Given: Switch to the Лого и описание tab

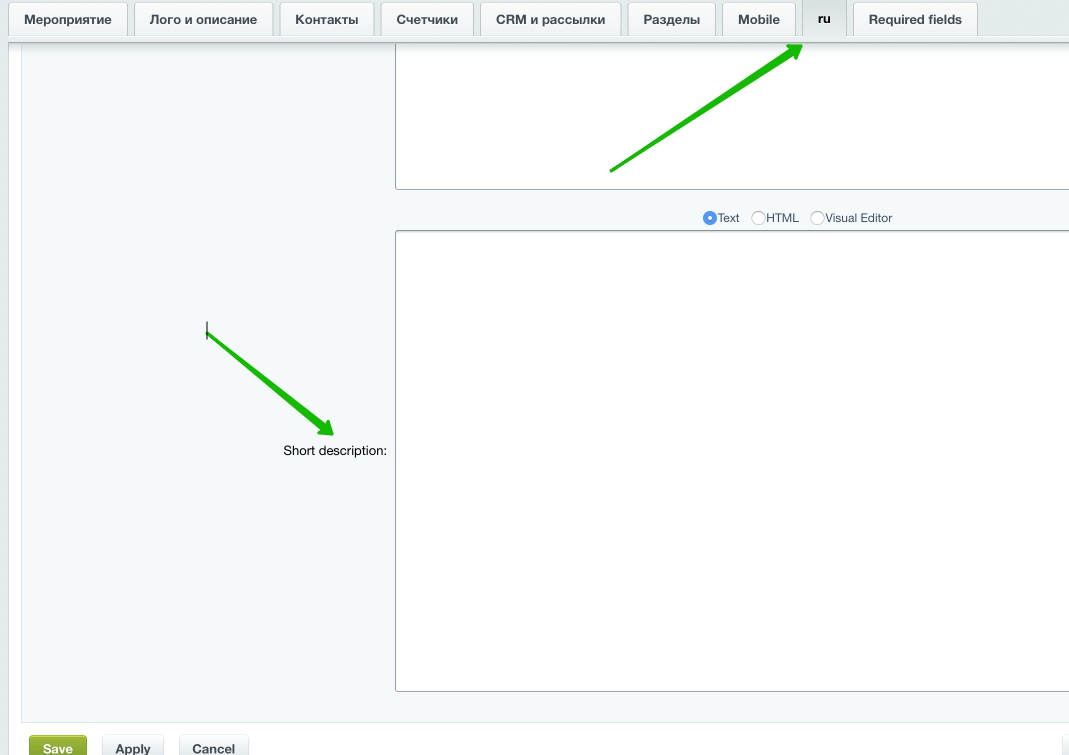Looking at the screenshot, I should coord(203,19).
